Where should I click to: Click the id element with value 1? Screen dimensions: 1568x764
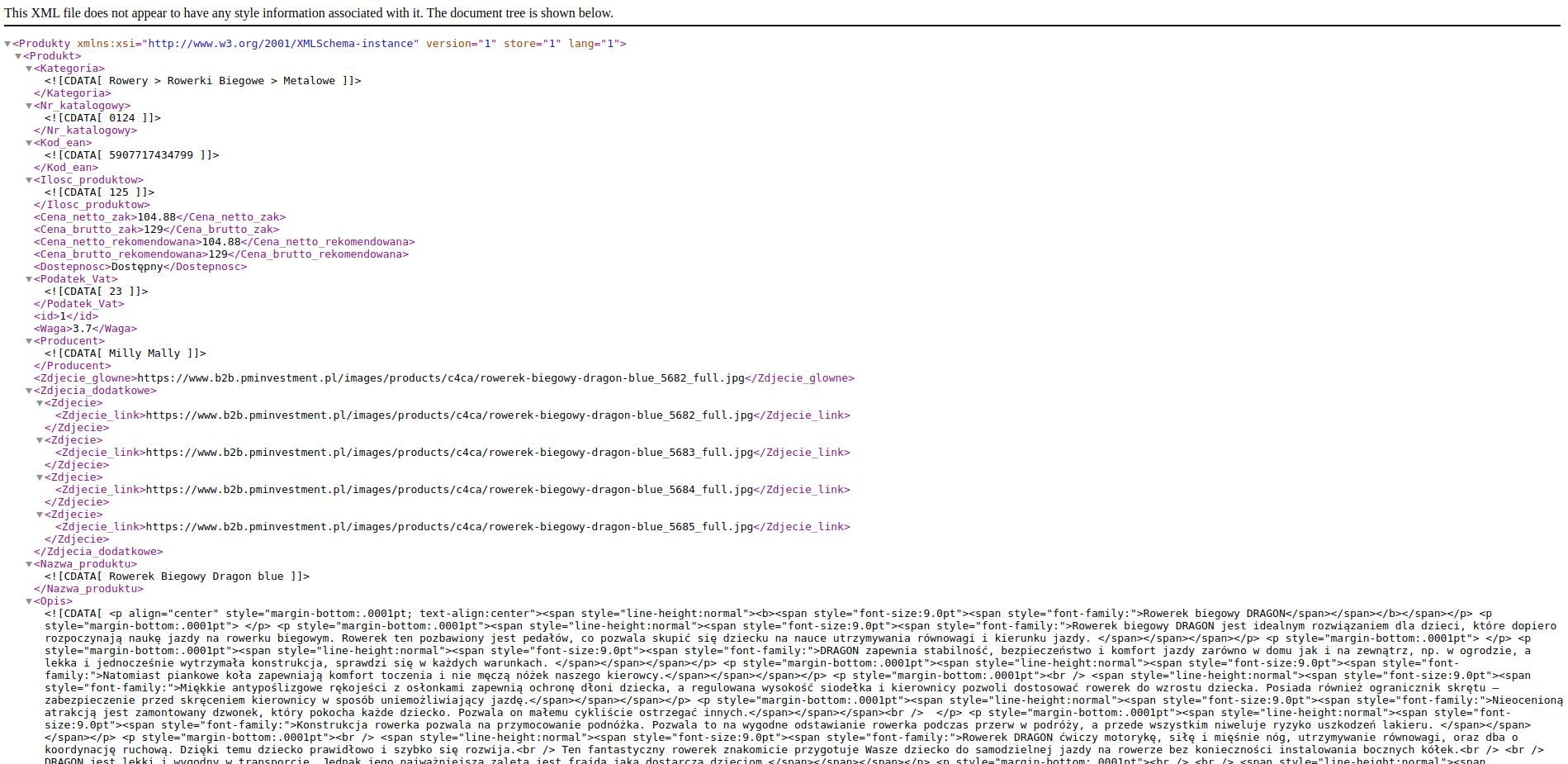coord(66,316)
